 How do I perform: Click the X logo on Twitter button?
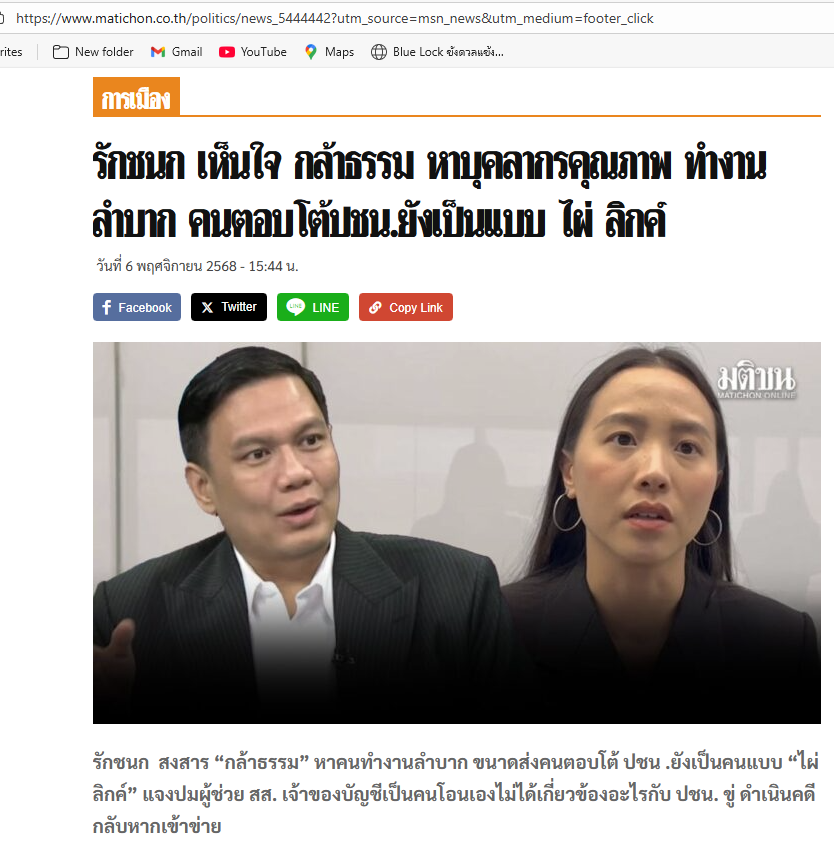click(x=207, y=308)
